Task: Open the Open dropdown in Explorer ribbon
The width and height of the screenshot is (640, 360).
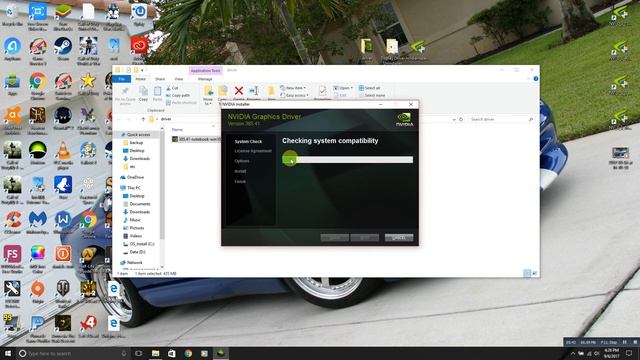Action: click(342, 88)
